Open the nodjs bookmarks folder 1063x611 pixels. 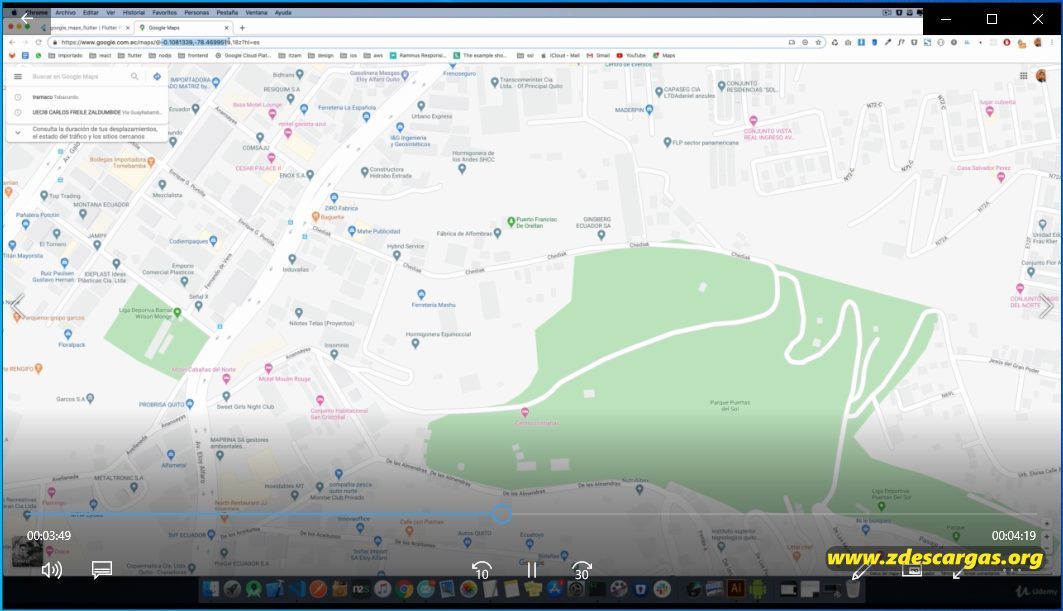click(x=160, y=56)
